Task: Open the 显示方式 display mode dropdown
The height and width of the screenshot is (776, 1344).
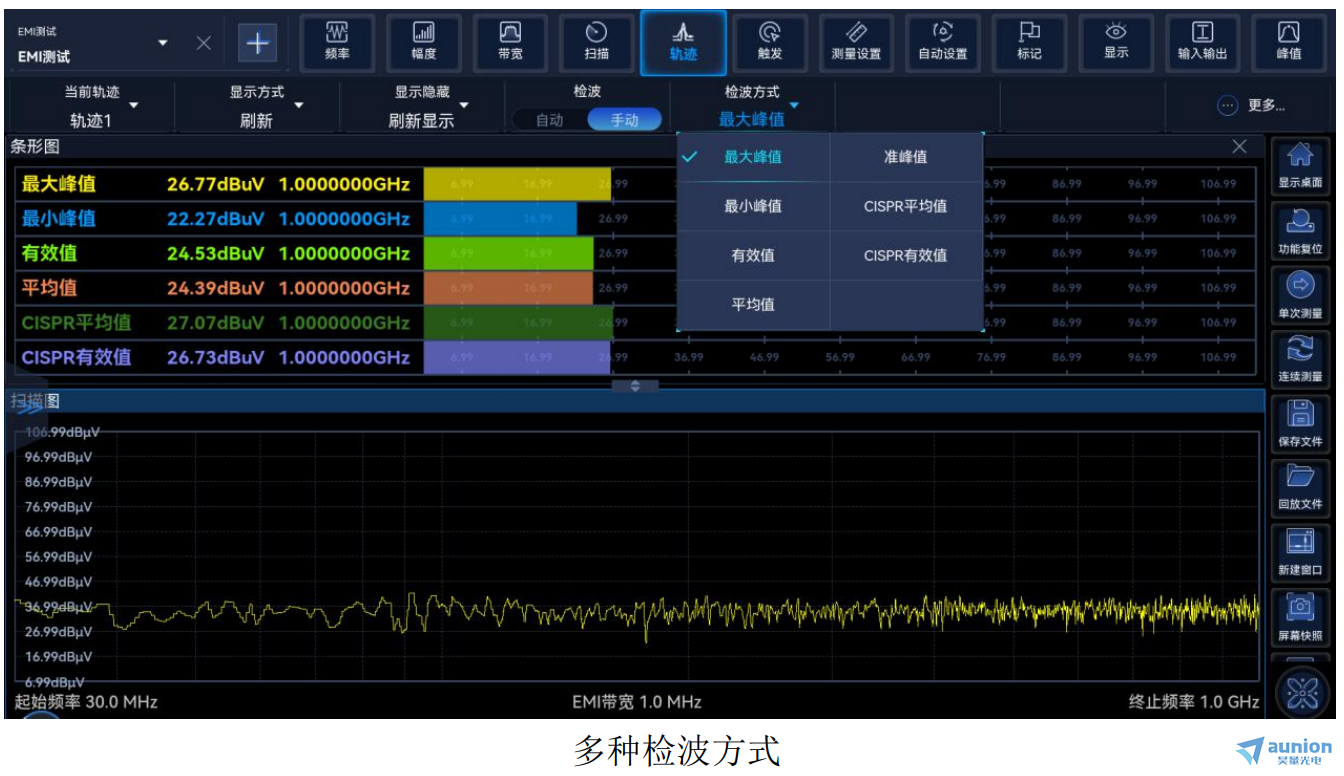Action: click(x=257, y=106)
